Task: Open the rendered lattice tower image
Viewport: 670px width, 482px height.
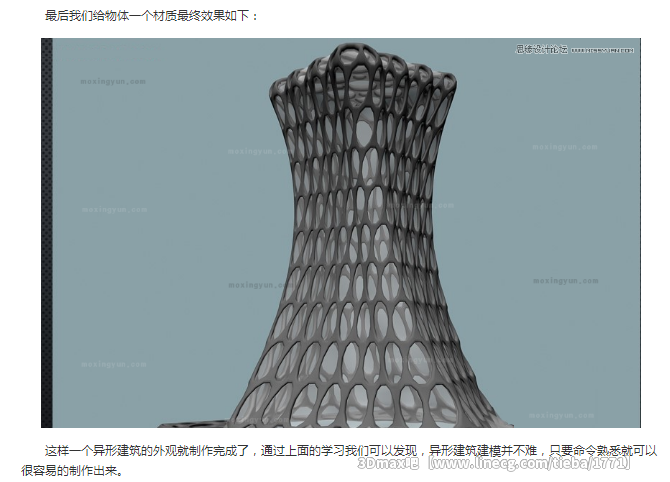Action: (x=341, y=233)
